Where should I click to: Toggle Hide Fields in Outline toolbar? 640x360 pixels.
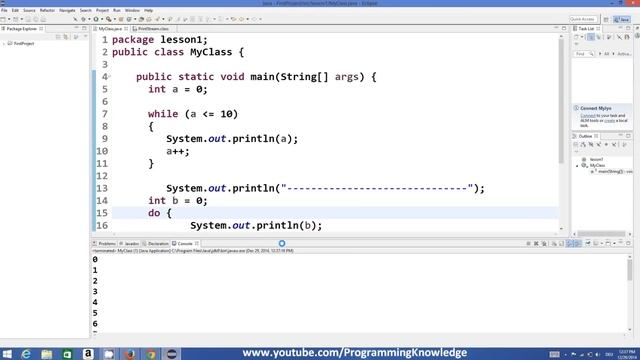click(x=591, y=144)
